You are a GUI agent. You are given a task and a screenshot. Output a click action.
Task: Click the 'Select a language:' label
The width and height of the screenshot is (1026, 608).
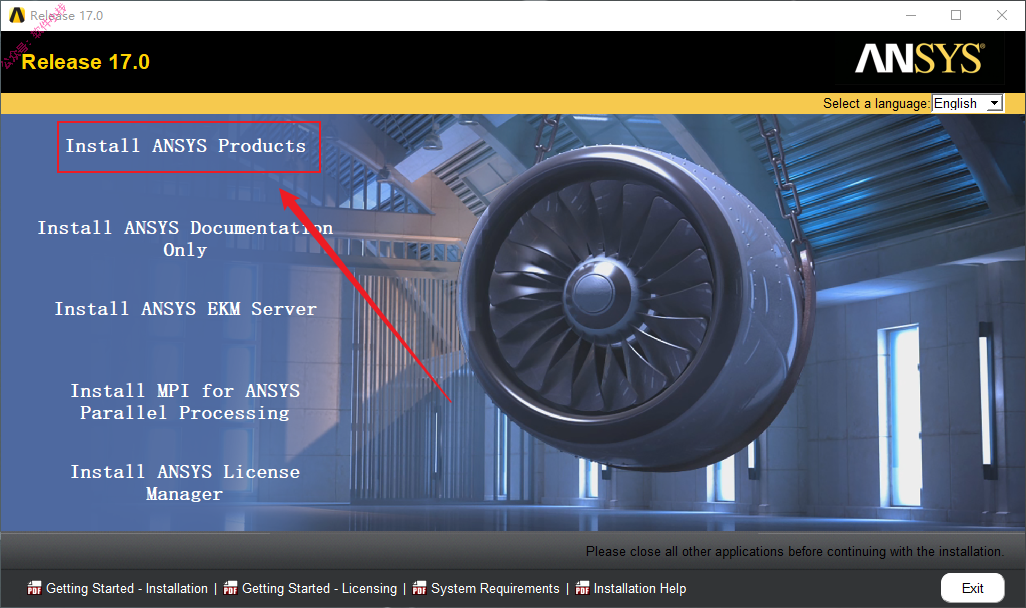click(876, 103)
